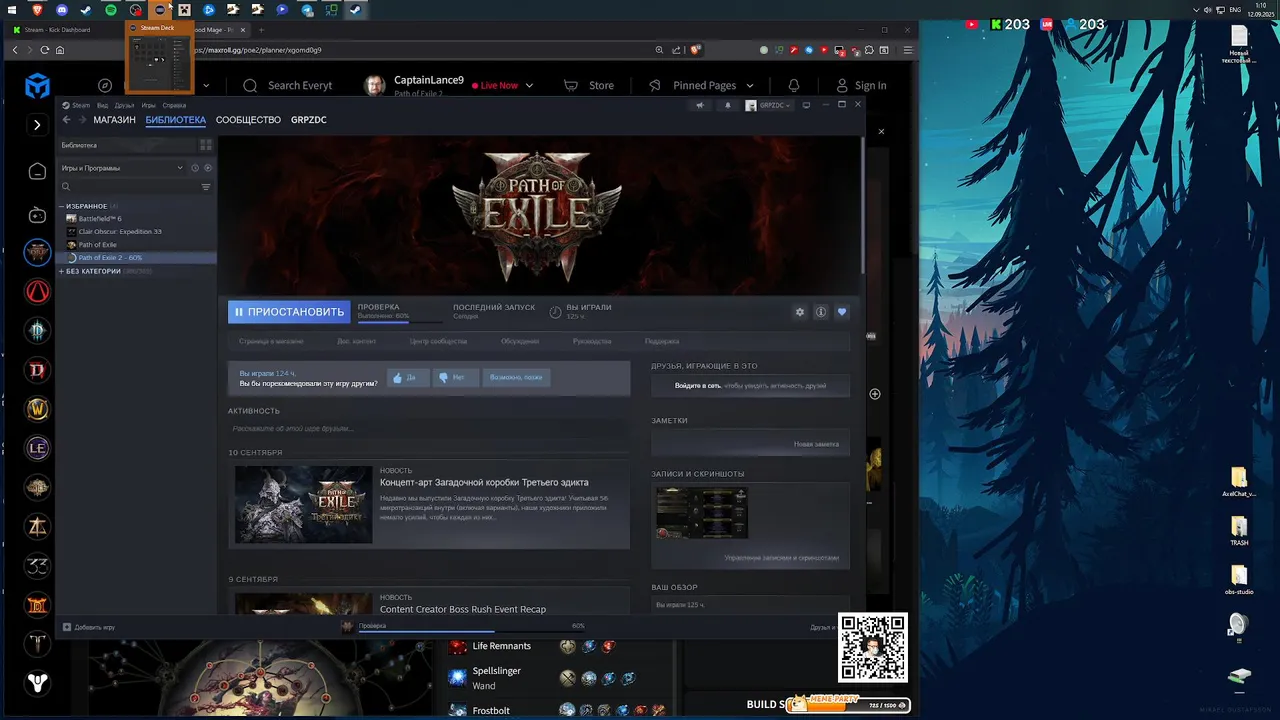This screenshot has height=720, width=1280.
Task: Open Справка menu in Steam
Action: (x=174, y=105)
